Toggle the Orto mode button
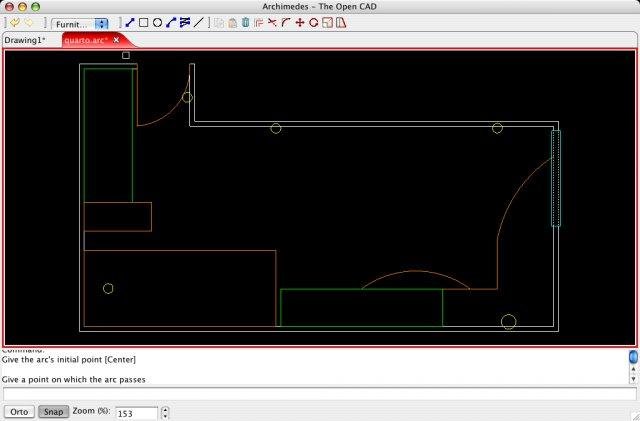Viewport: 640px width, 421px height. point(19,412)
